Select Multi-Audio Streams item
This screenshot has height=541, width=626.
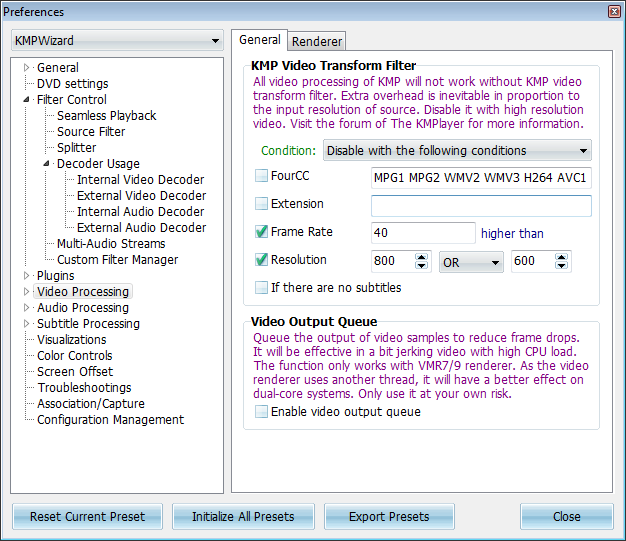(111, 243)
